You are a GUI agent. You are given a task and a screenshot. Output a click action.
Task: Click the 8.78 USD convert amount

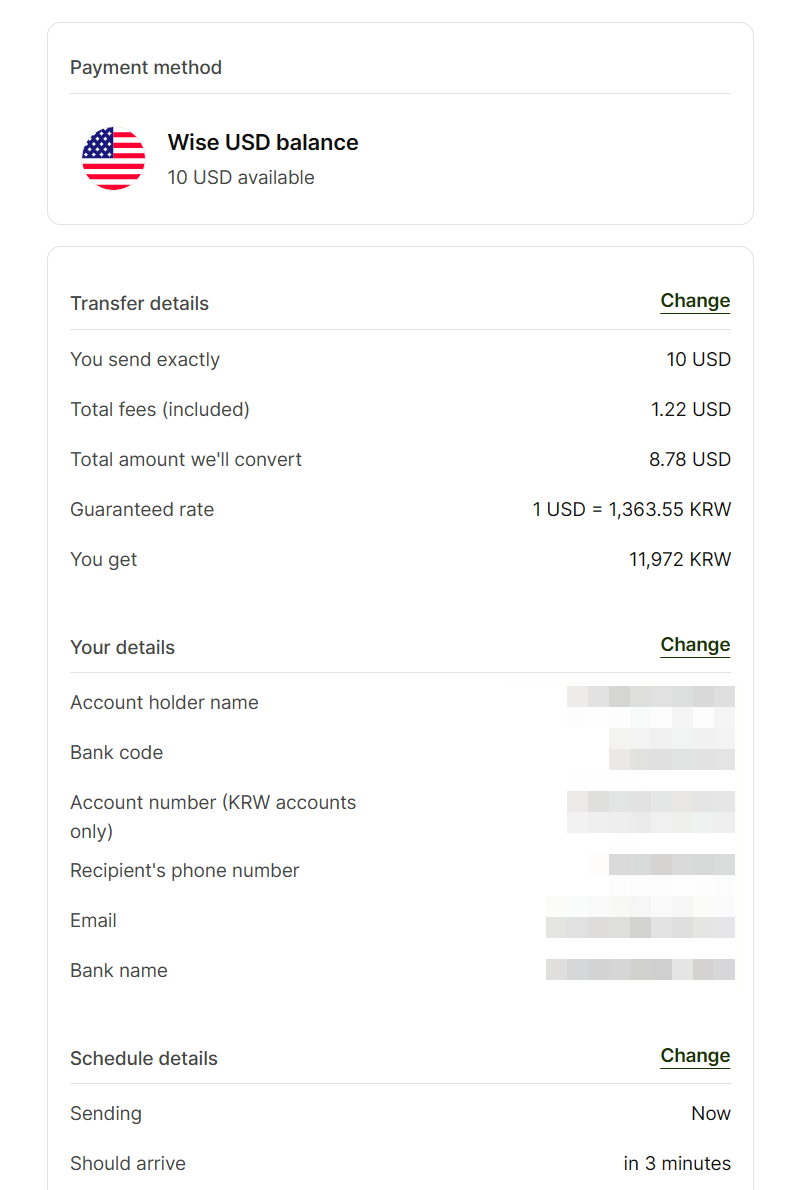point(689,460)
